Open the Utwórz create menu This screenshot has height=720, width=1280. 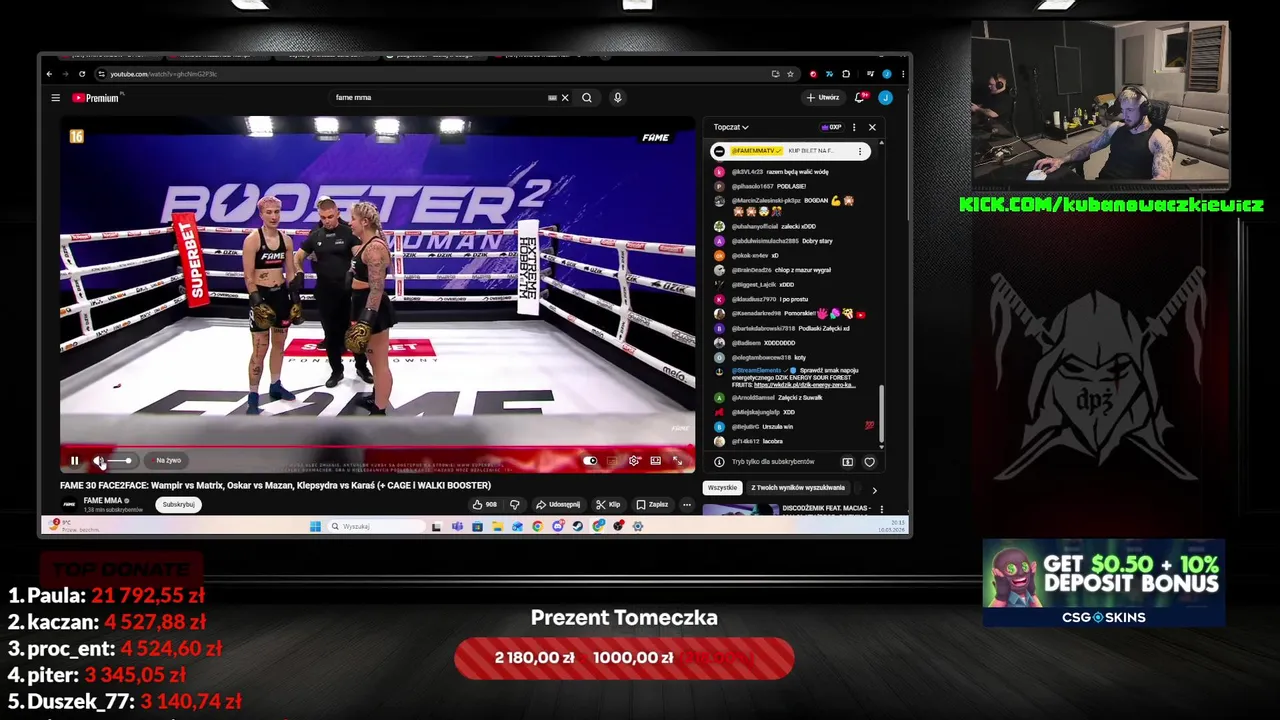(824, 98)
